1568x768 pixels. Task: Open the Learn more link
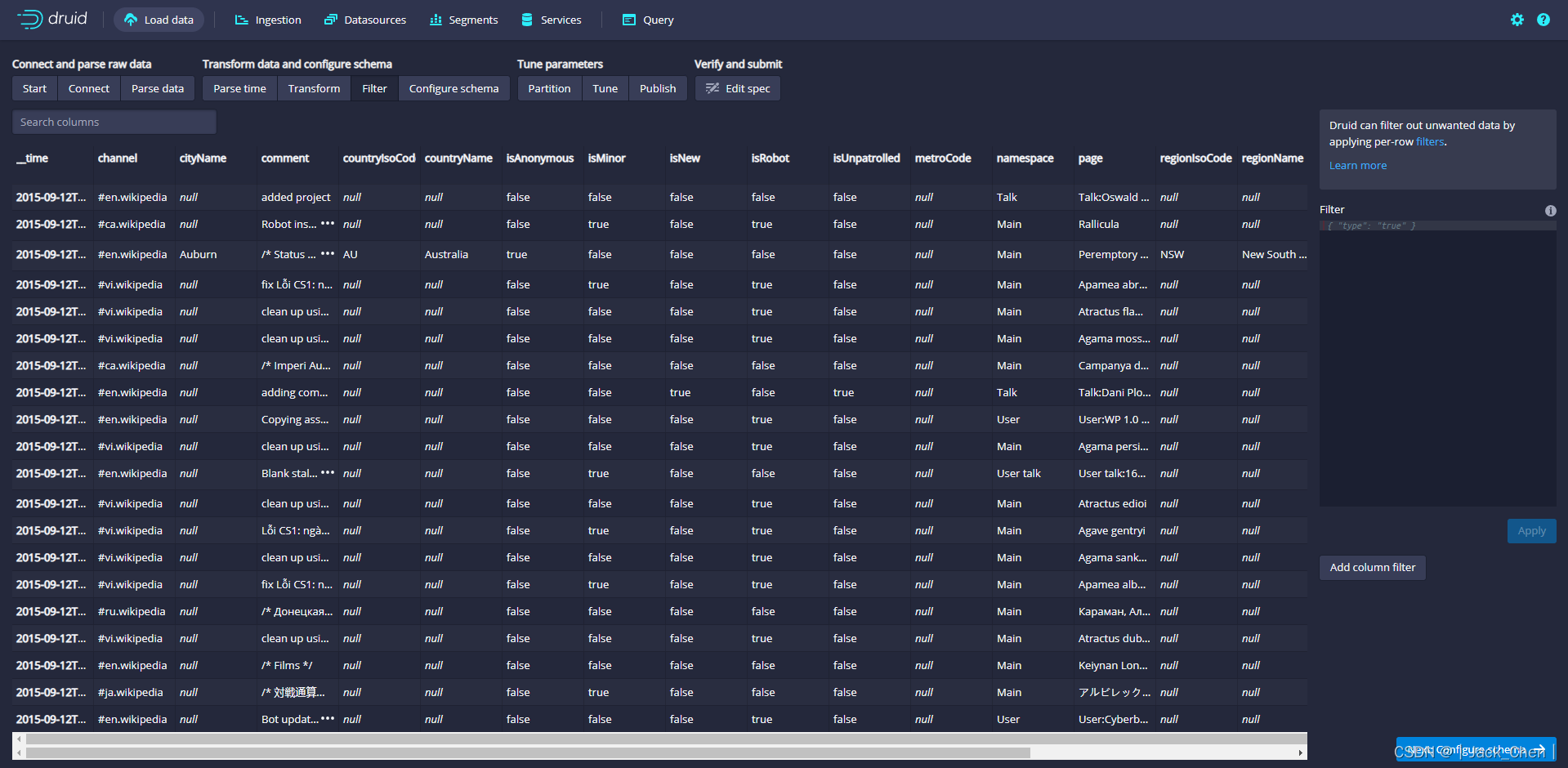pos(1357,166)
